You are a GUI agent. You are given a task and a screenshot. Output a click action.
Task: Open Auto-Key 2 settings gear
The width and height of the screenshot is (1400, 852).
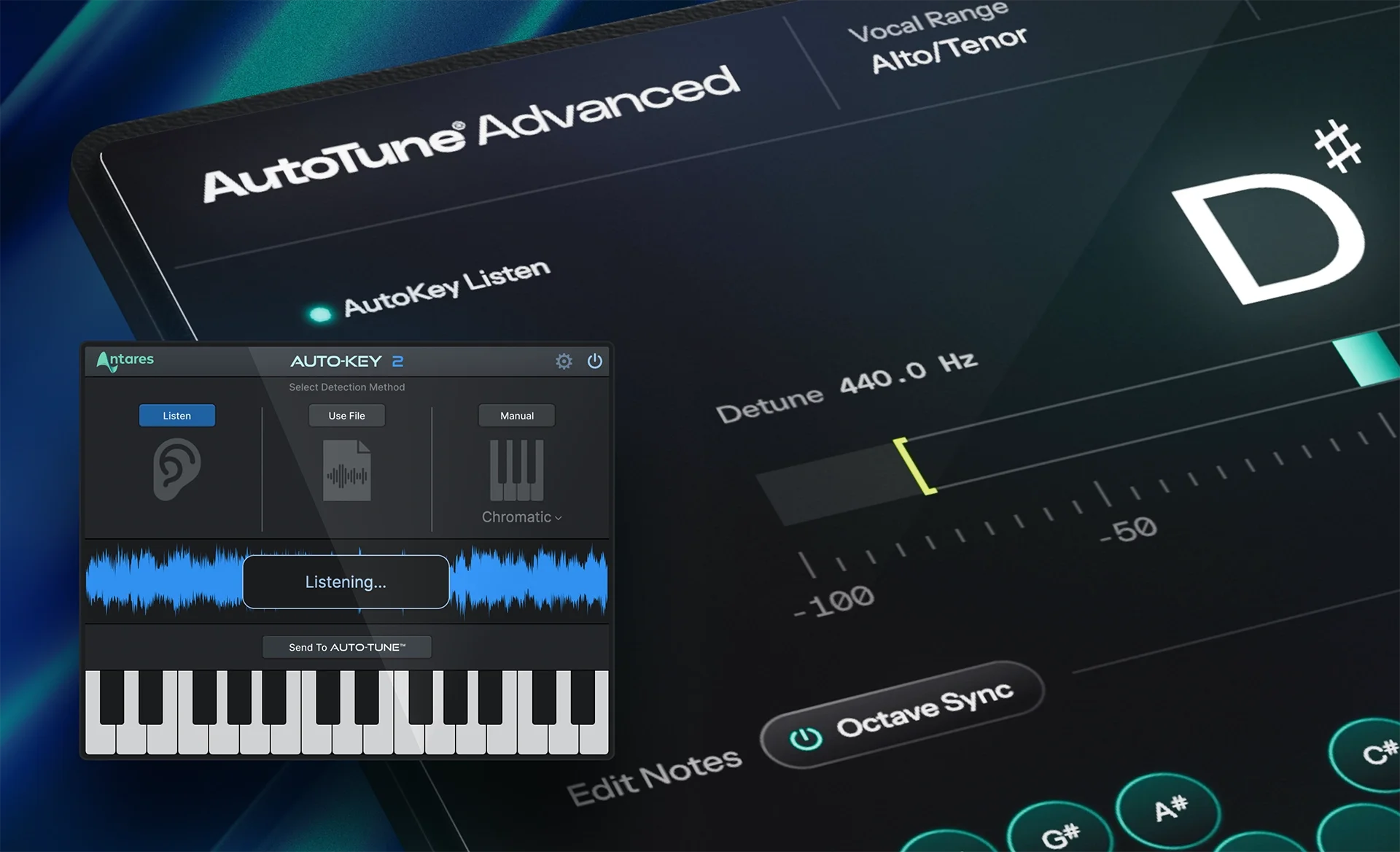[x=564, y=361]
